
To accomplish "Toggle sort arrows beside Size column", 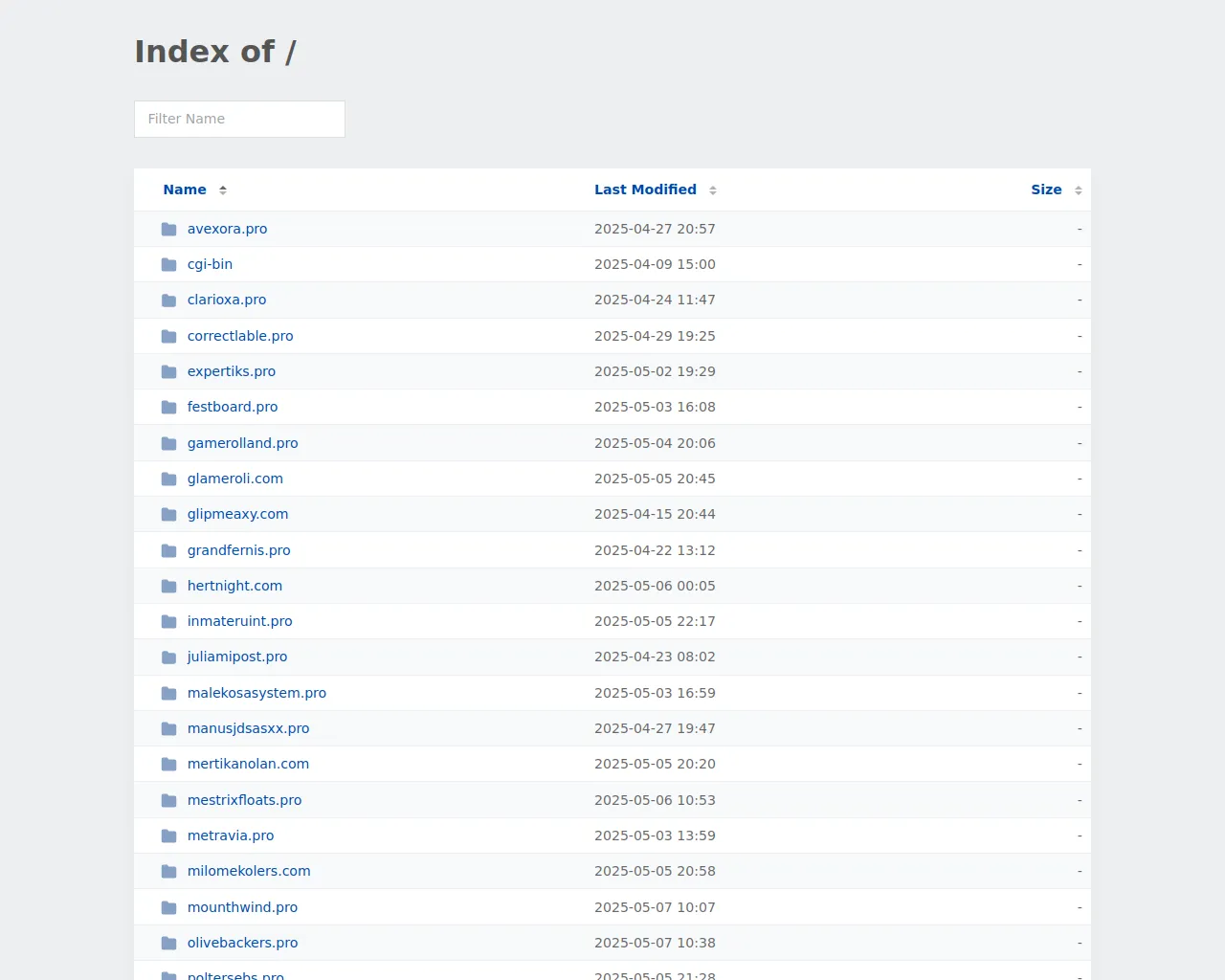I will click(x=1079, y=190).
